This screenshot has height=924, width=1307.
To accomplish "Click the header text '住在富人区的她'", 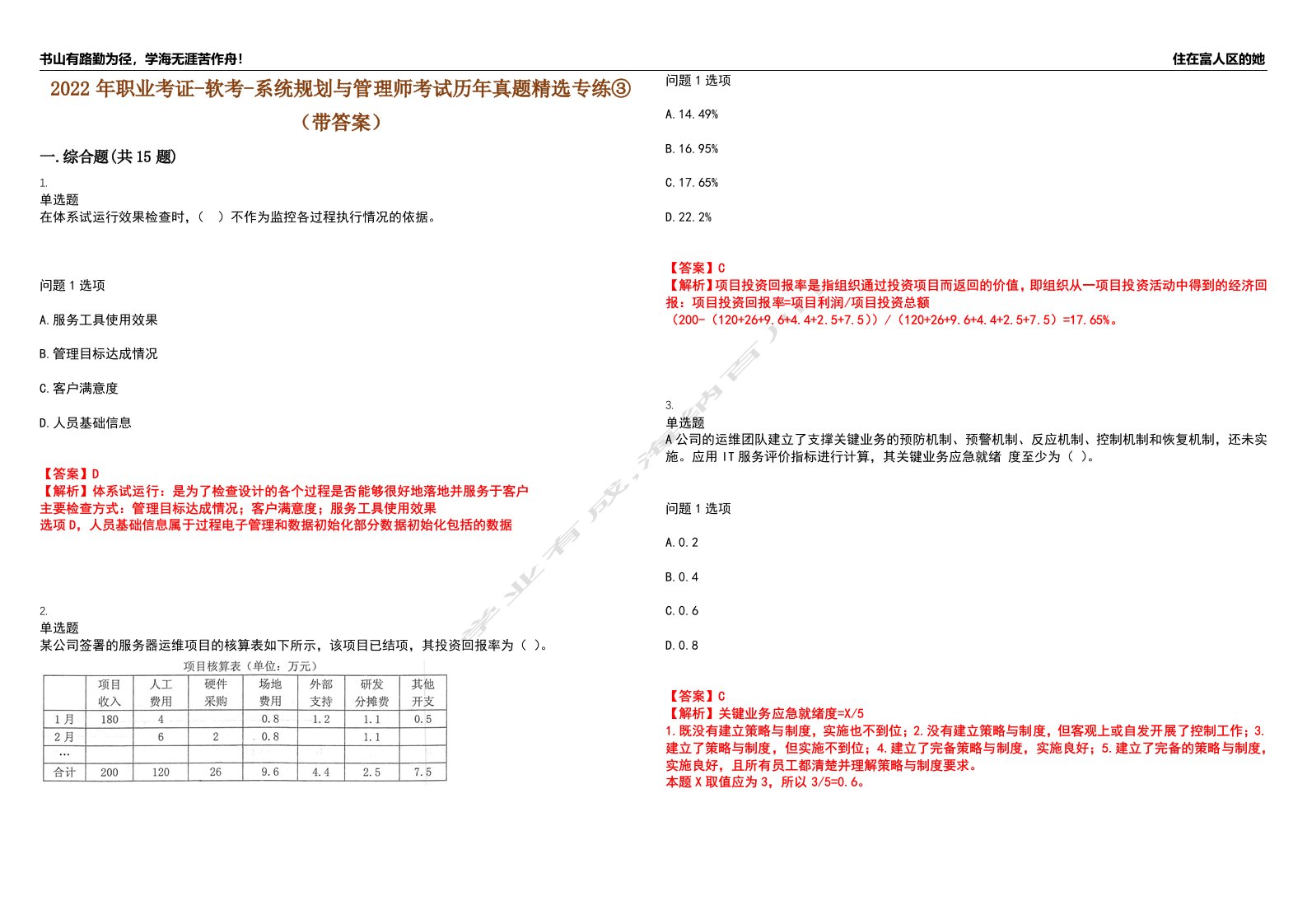I will point(1218,59).
